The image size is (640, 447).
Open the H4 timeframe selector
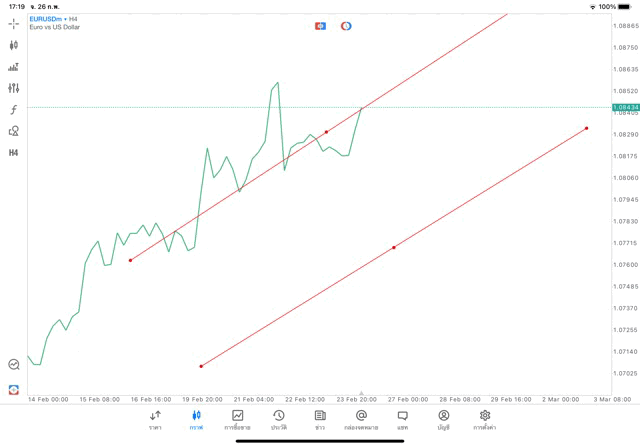(x=13, y=153)
